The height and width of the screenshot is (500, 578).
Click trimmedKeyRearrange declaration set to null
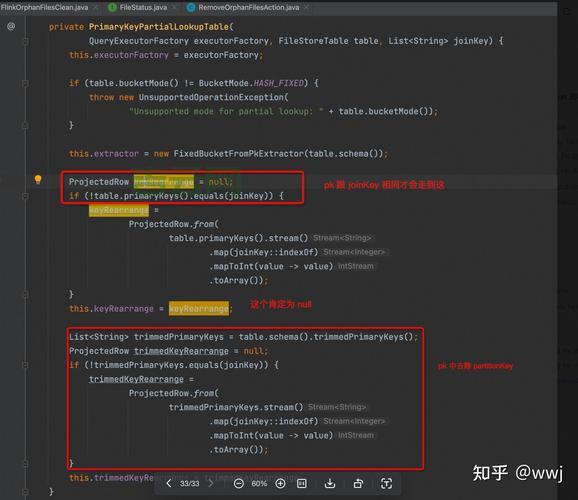tap(181, 351)
